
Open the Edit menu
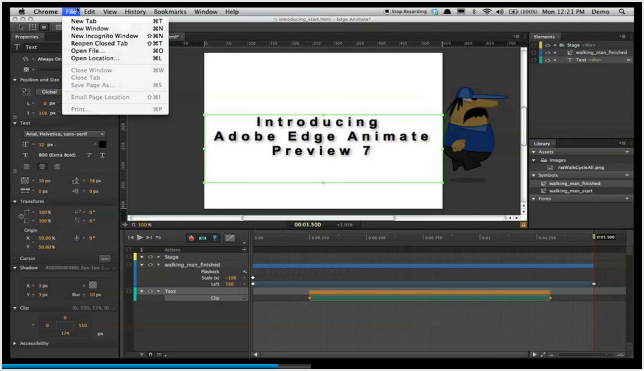90,12
